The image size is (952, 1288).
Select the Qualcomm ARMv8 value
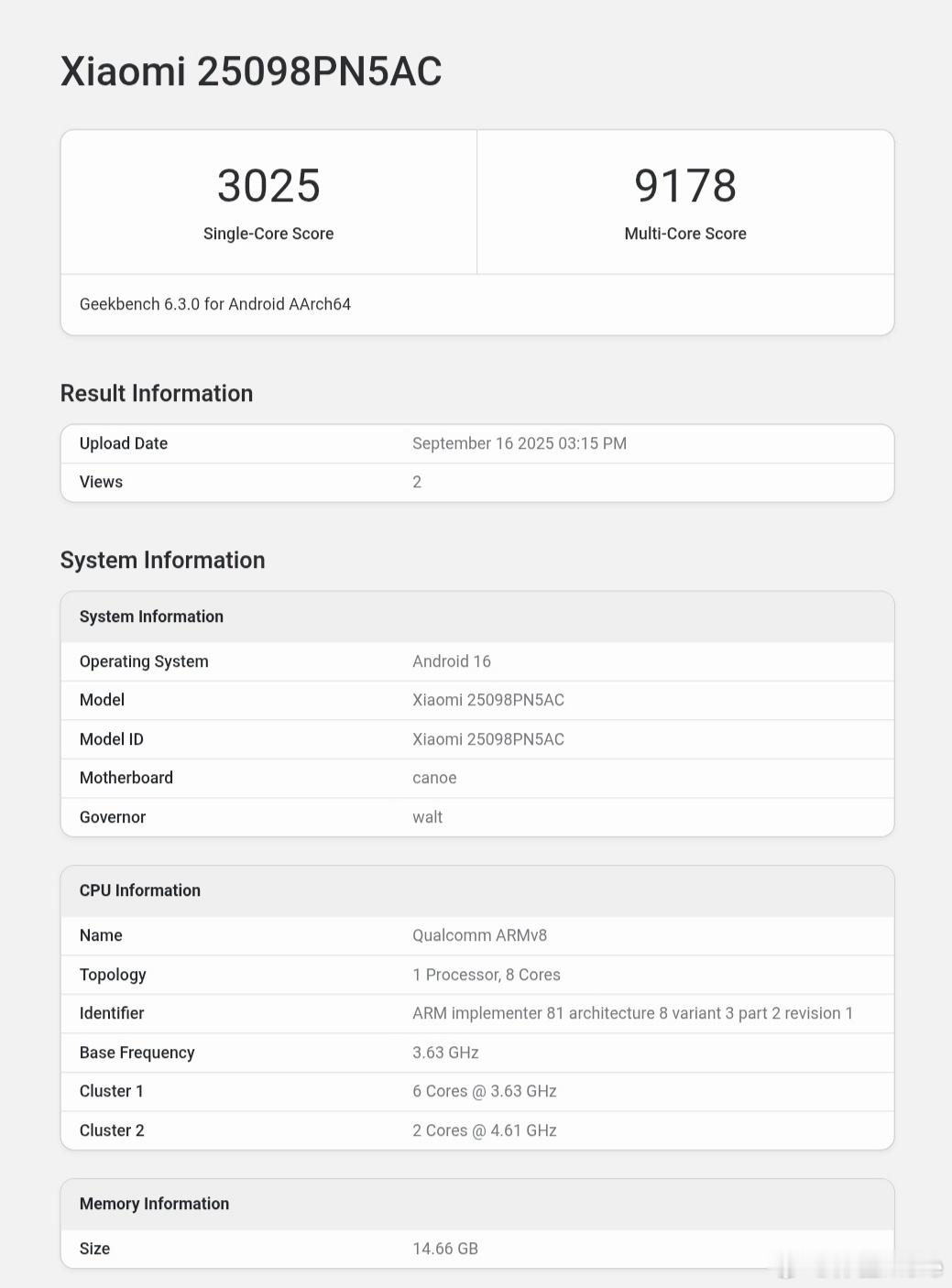(480, 935)
